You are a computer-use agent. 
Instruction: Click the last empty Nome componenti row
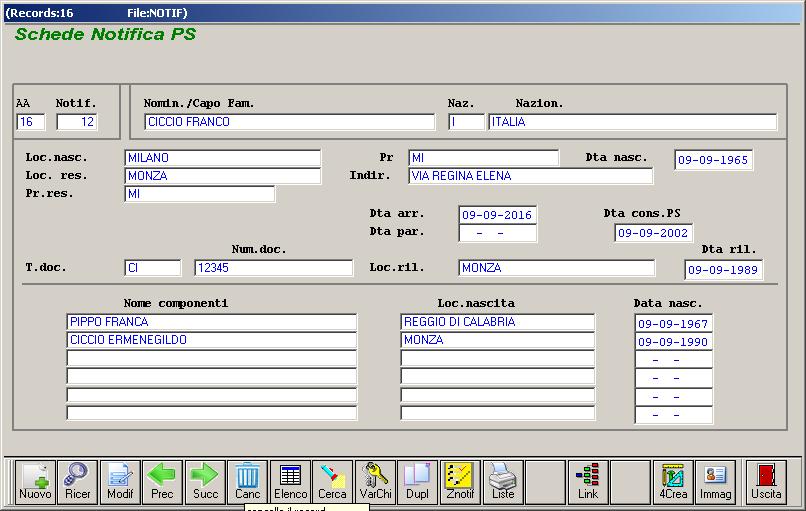[x=212, y=413]
